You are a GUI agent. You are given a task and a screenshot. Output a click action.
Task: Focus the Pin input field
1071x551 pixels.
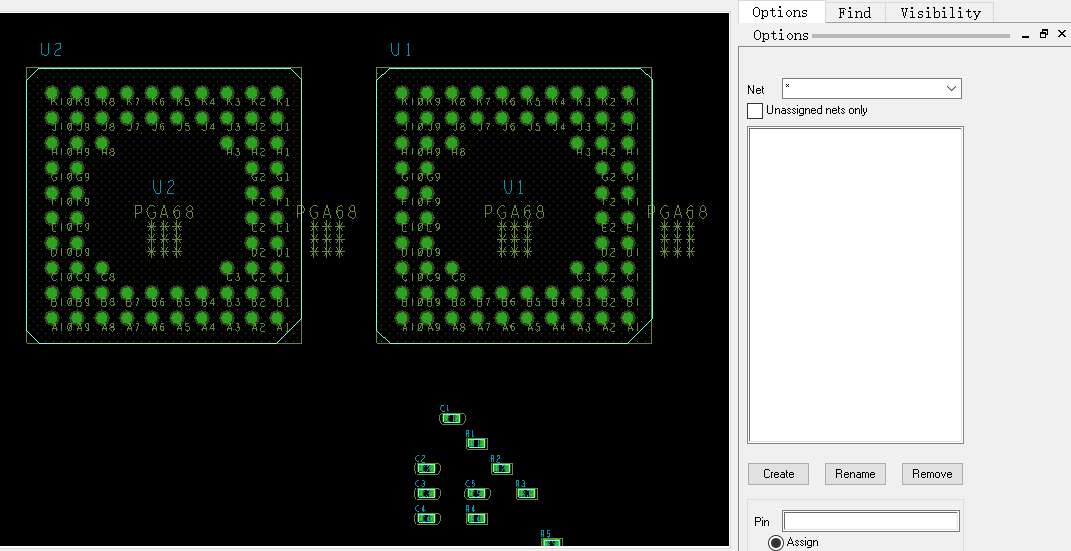click(x=870, y=521)
